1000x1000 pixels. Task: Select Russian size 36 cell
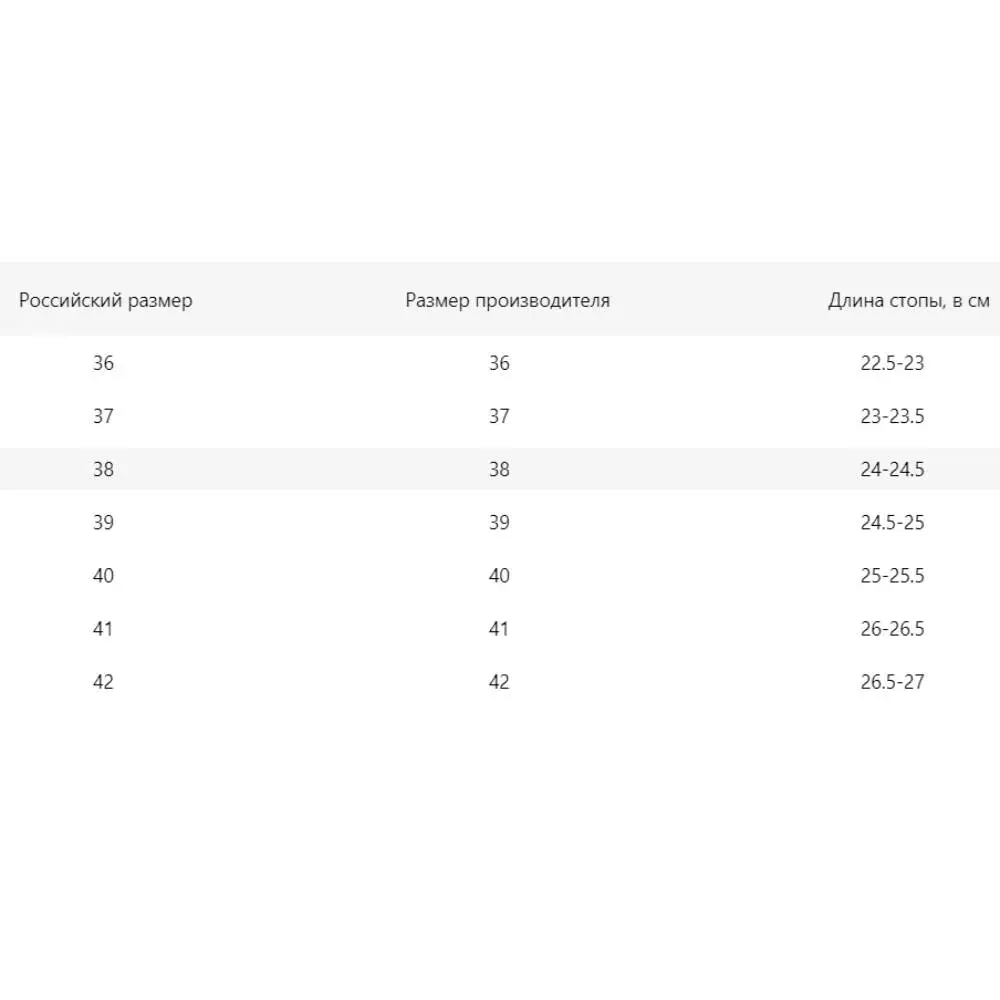pyautogui.click(x=104, y=363)
